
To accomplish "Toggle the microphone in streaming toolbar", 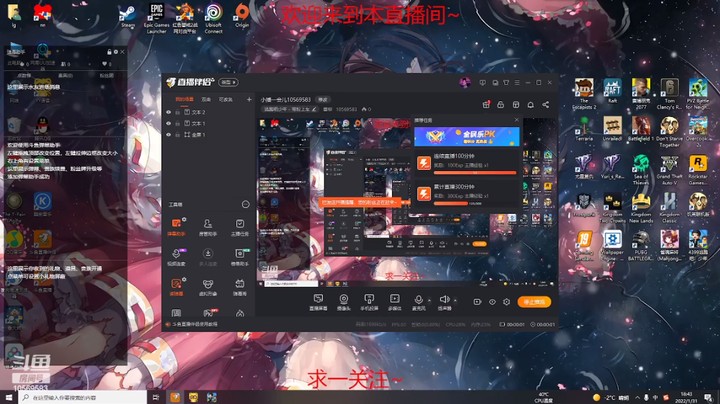I will tap(418, 303).
